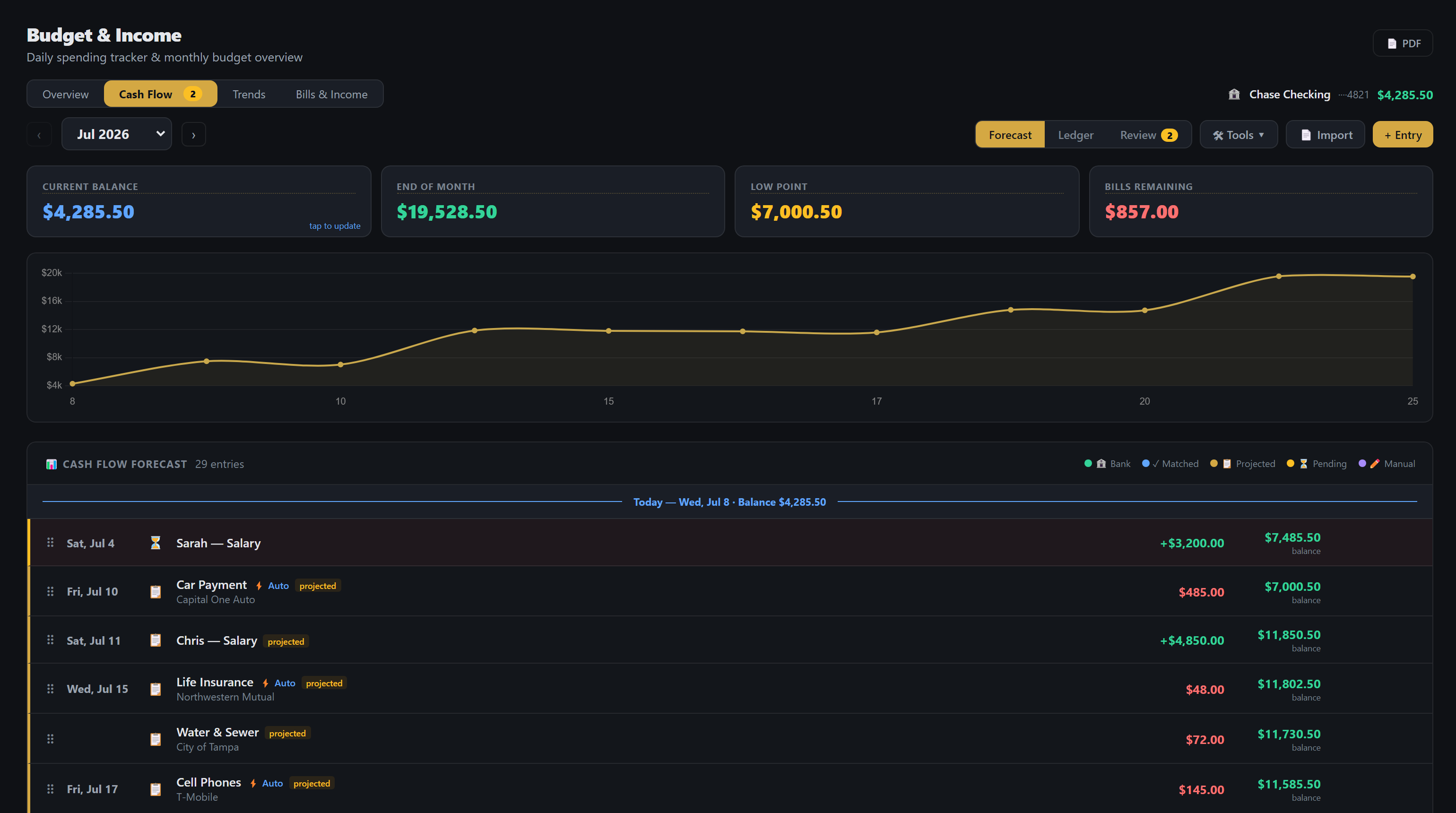
Task: Click the blue Matched legend dot
Action: pyautogui.click(x=1146, y=464)
